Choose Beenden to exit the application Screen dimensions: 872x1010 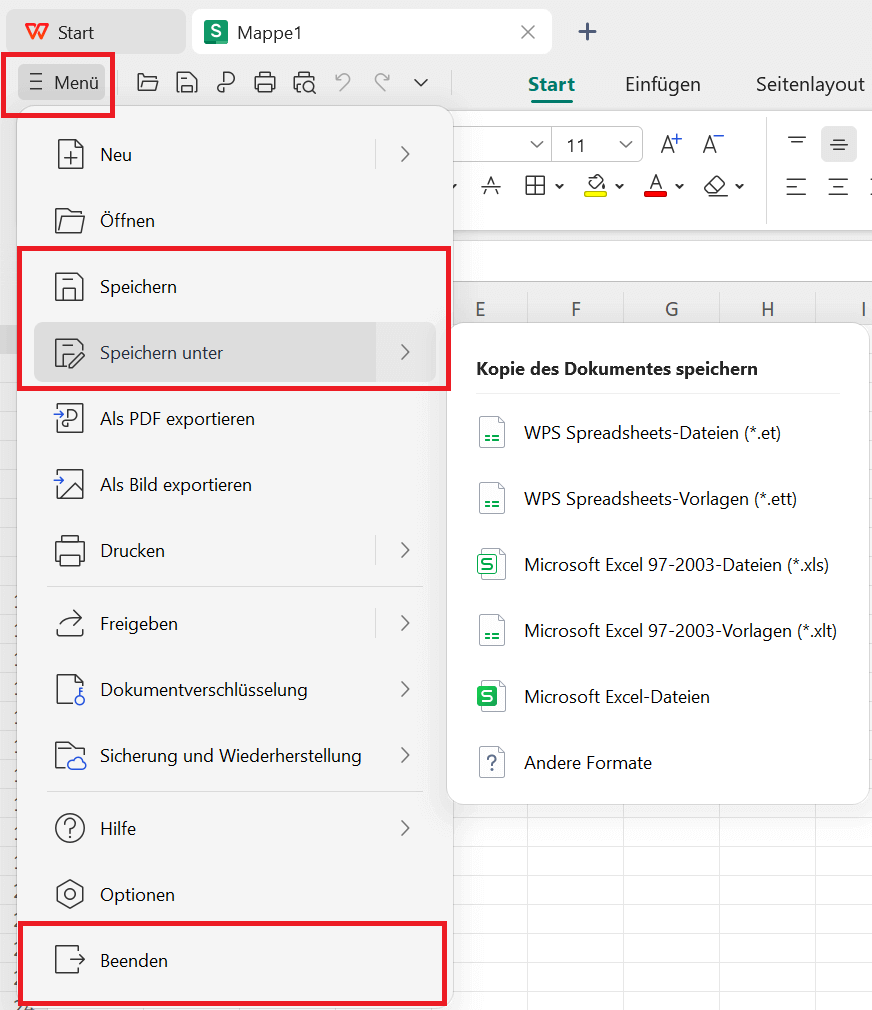(133, 960)
